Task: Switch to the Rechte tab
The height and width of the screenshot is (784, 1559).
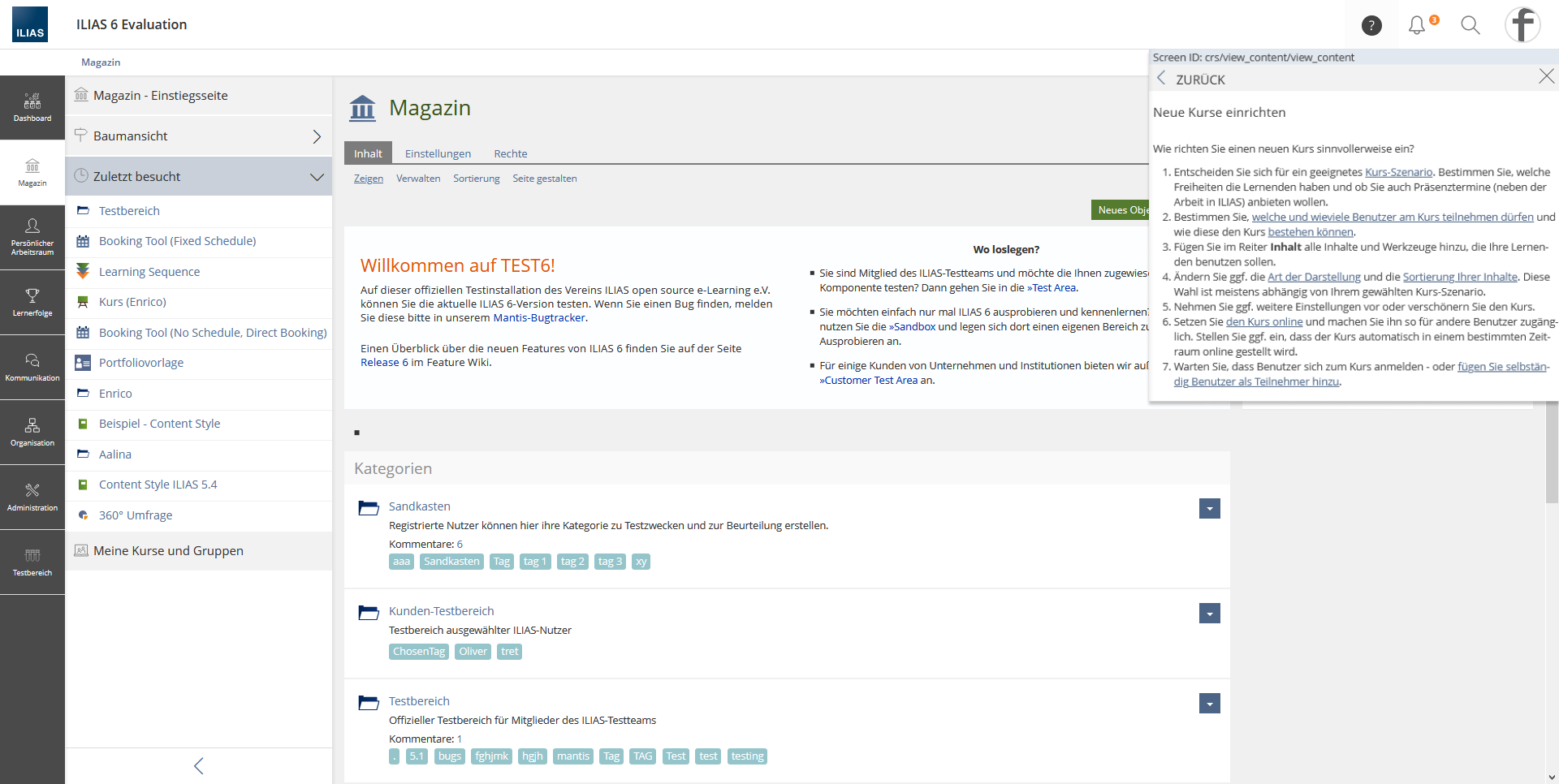Action: [x=510, y=153]
